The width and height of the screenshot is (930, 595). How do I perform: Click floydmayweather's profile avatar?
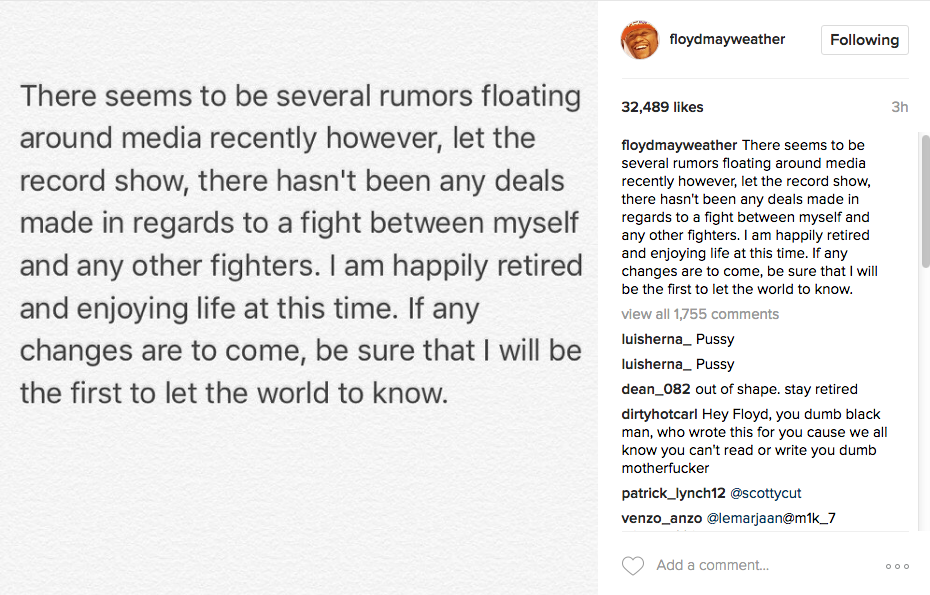[x=640, y=41]
